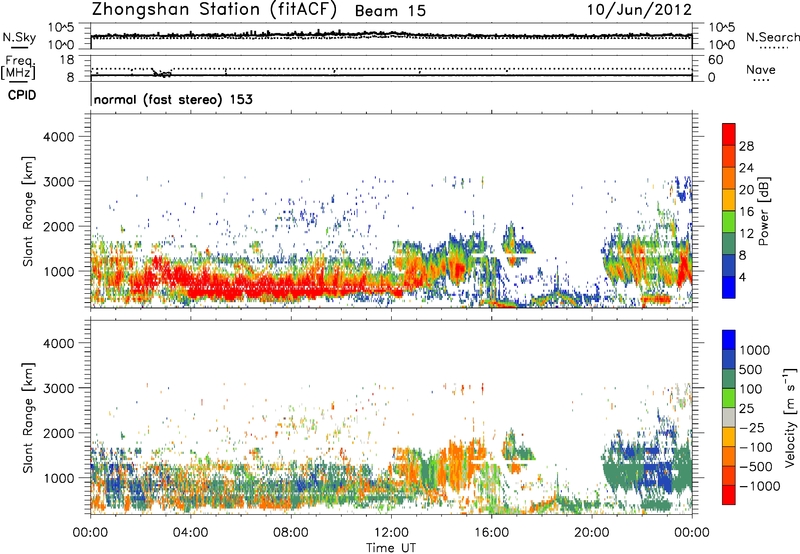The height and width of the screenshot is (554, 800).
Task: Click the red top segment of Power colorbar
Action: [x=729, y=134]
